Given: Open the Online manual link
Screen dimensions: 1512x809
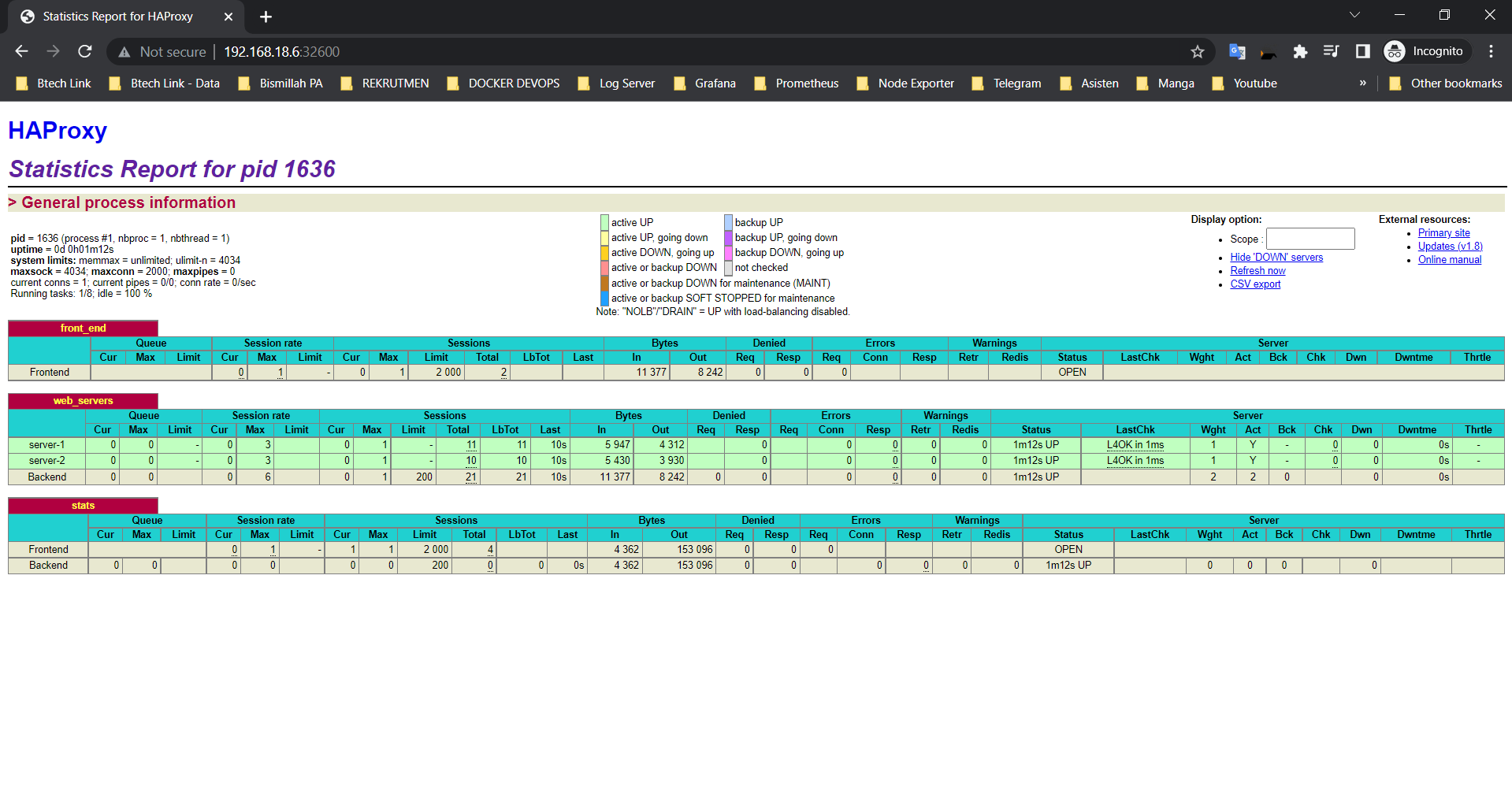Looking at the screenshot, I should [1450, 260].
